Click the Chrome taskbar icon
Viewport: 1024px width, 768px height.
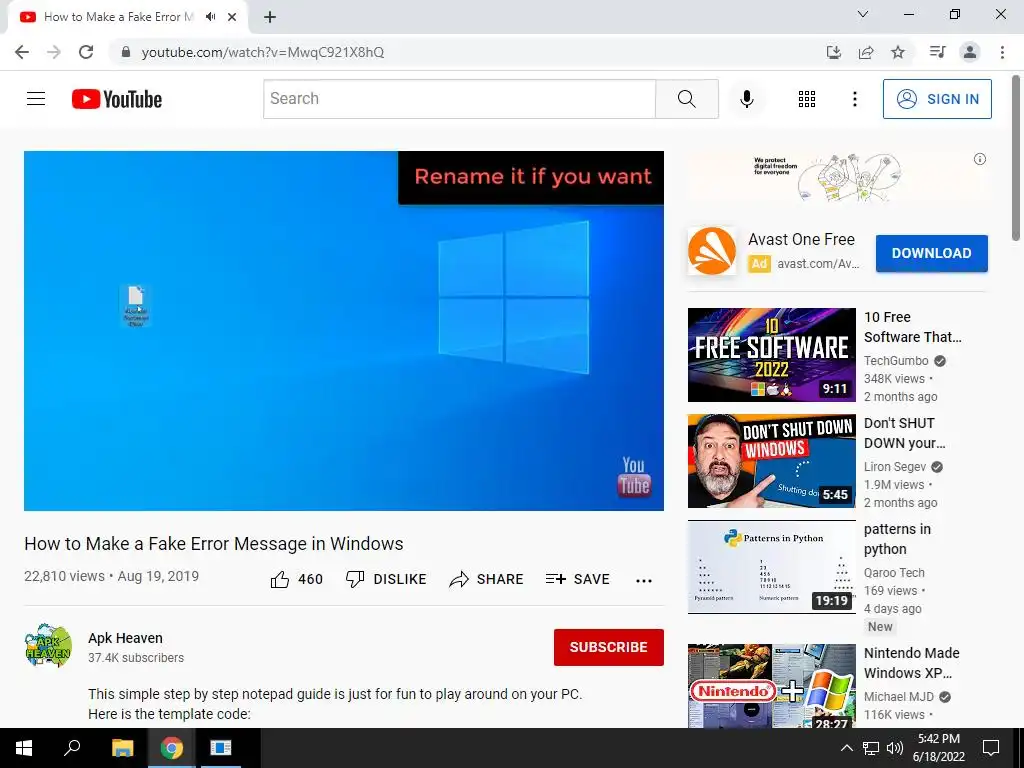coord(172,748)
